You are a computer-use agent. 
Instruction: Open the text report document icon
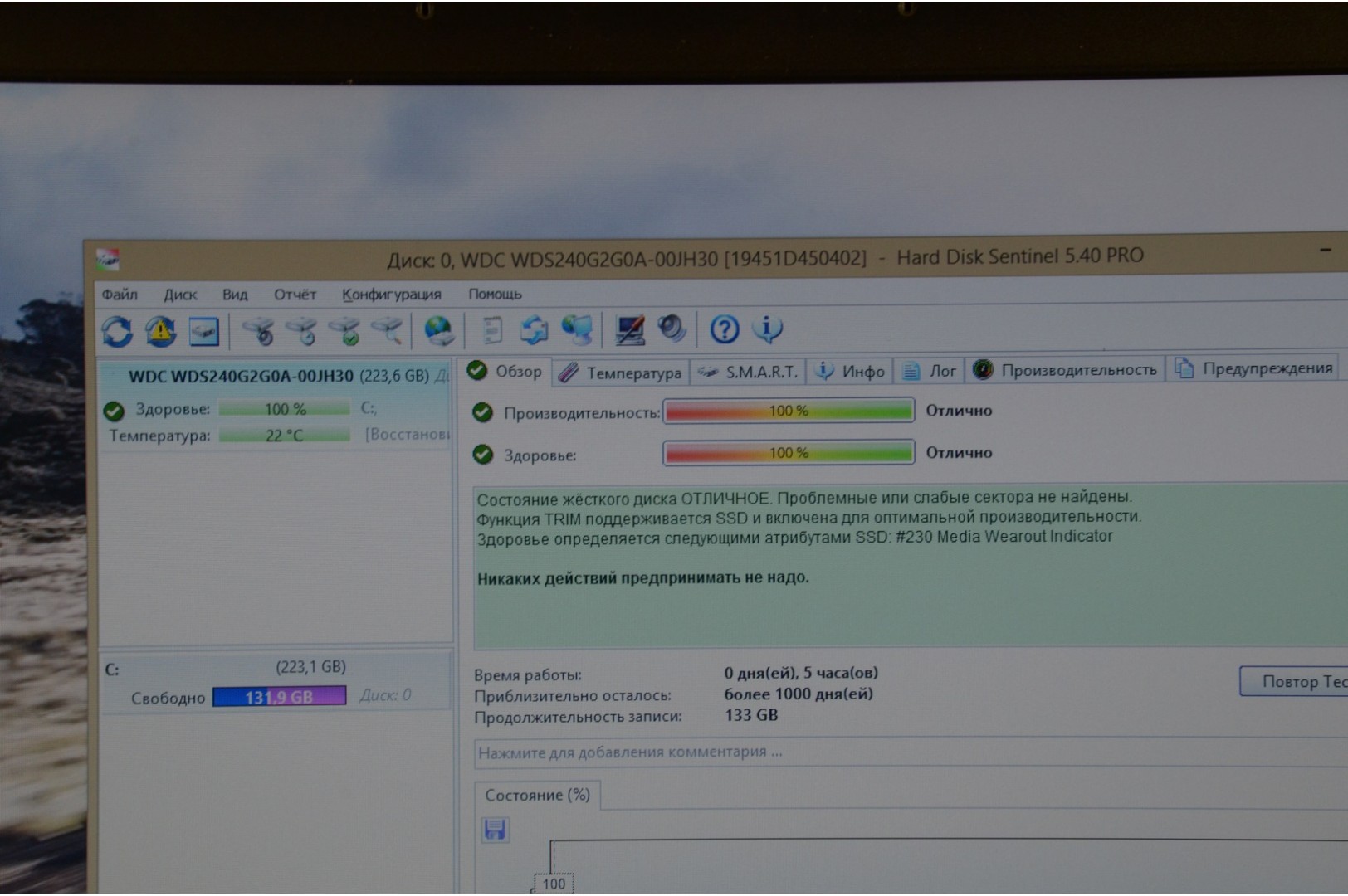(x=492, y=330)
